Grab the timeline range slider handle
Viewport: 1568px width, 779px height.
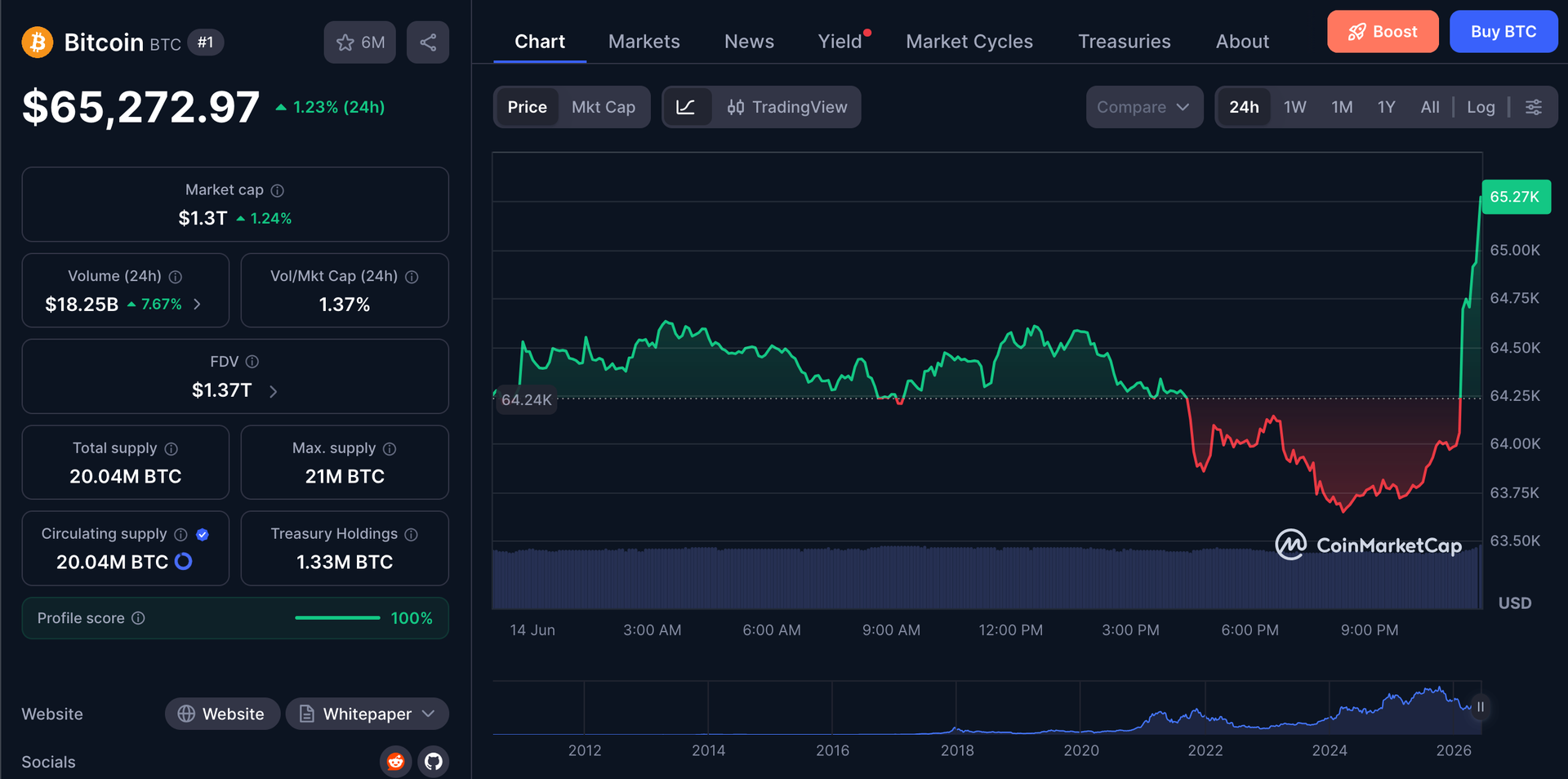pos(1480,707)
